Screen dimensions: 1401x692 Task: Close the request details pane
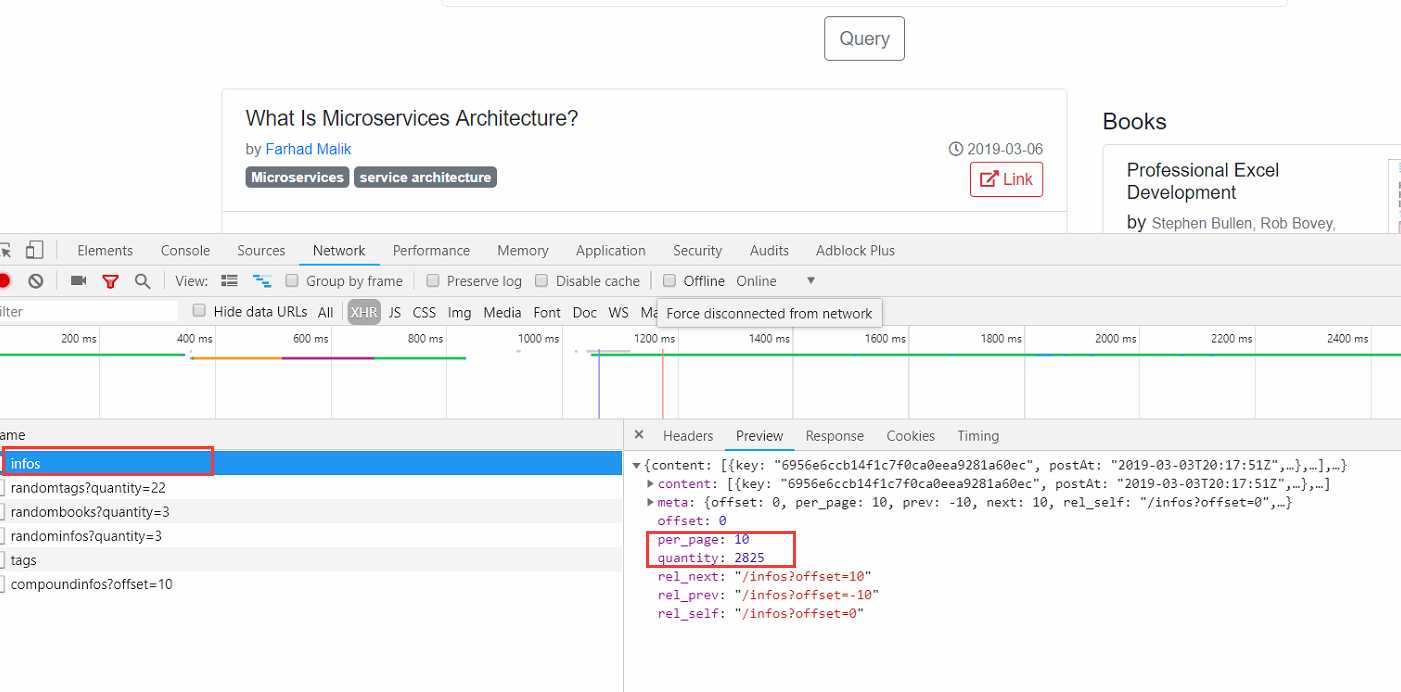coord(639,435)
